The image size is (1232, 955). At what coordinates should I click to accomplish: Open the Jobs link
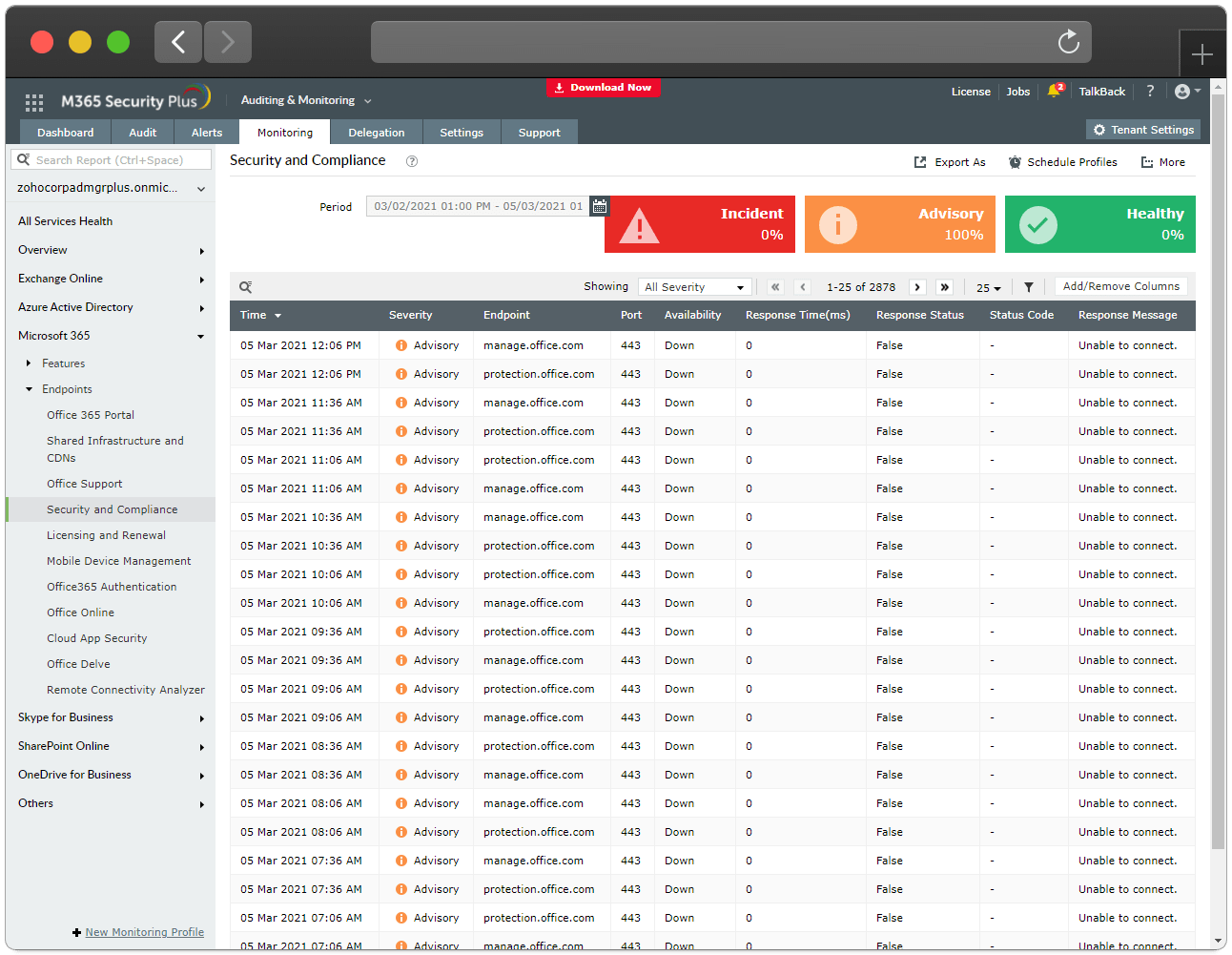1018,92
